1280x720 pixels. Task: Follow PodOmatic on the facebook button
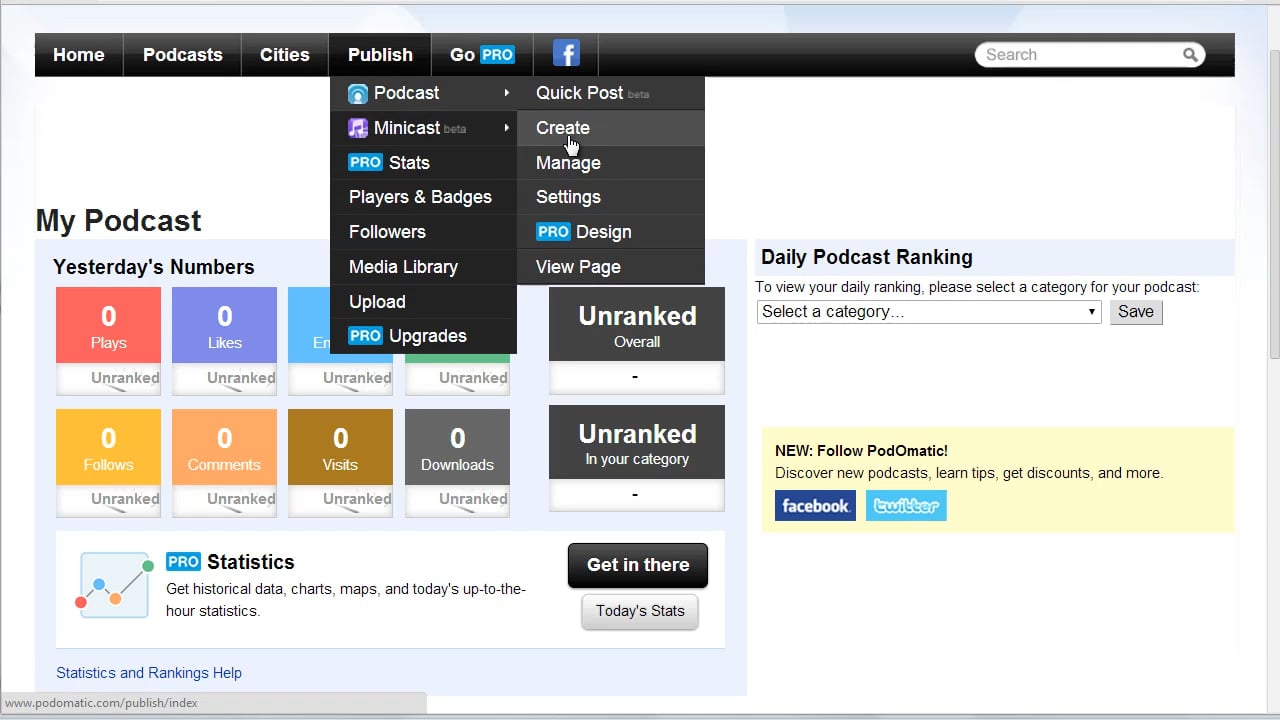(x=815, y=505)
